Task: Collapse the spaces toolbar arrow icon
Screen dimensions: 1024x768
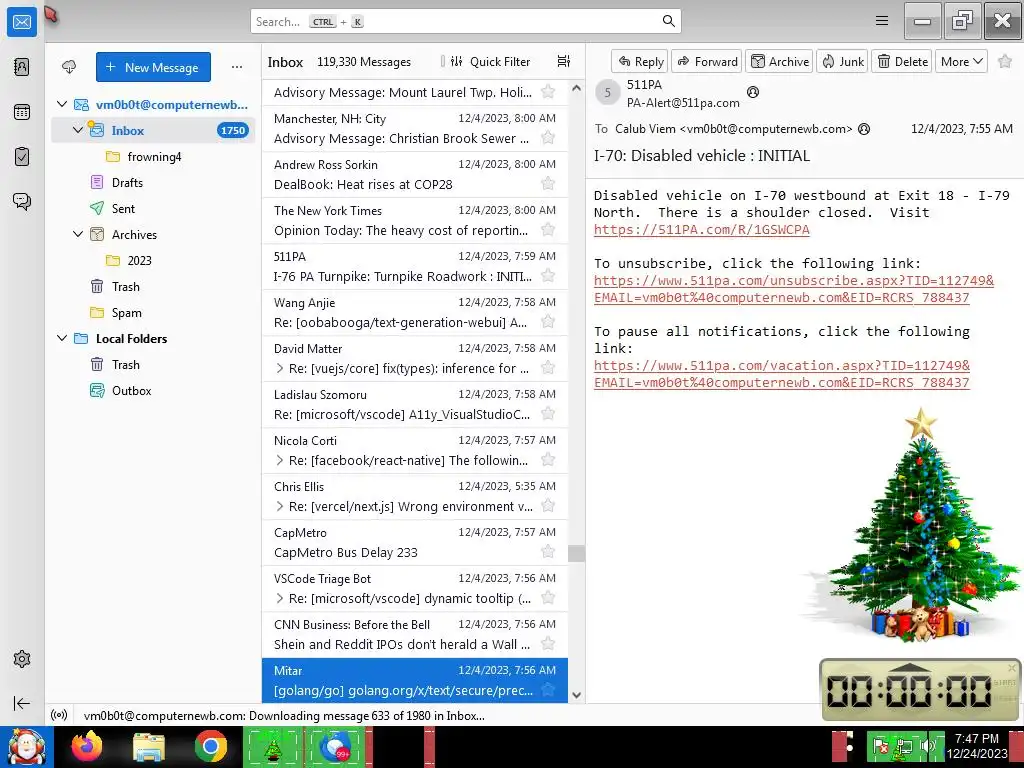Action: [x=22, y=703]
